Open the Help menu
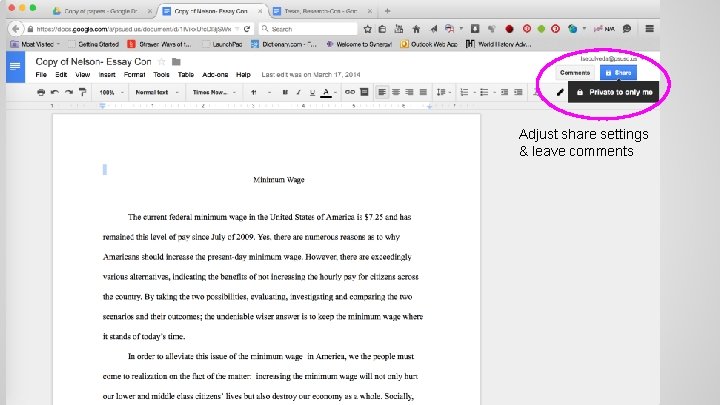Image resolution: width=720 pixels, height=405 pixels. pyautogui.click(x=243, y=74)
